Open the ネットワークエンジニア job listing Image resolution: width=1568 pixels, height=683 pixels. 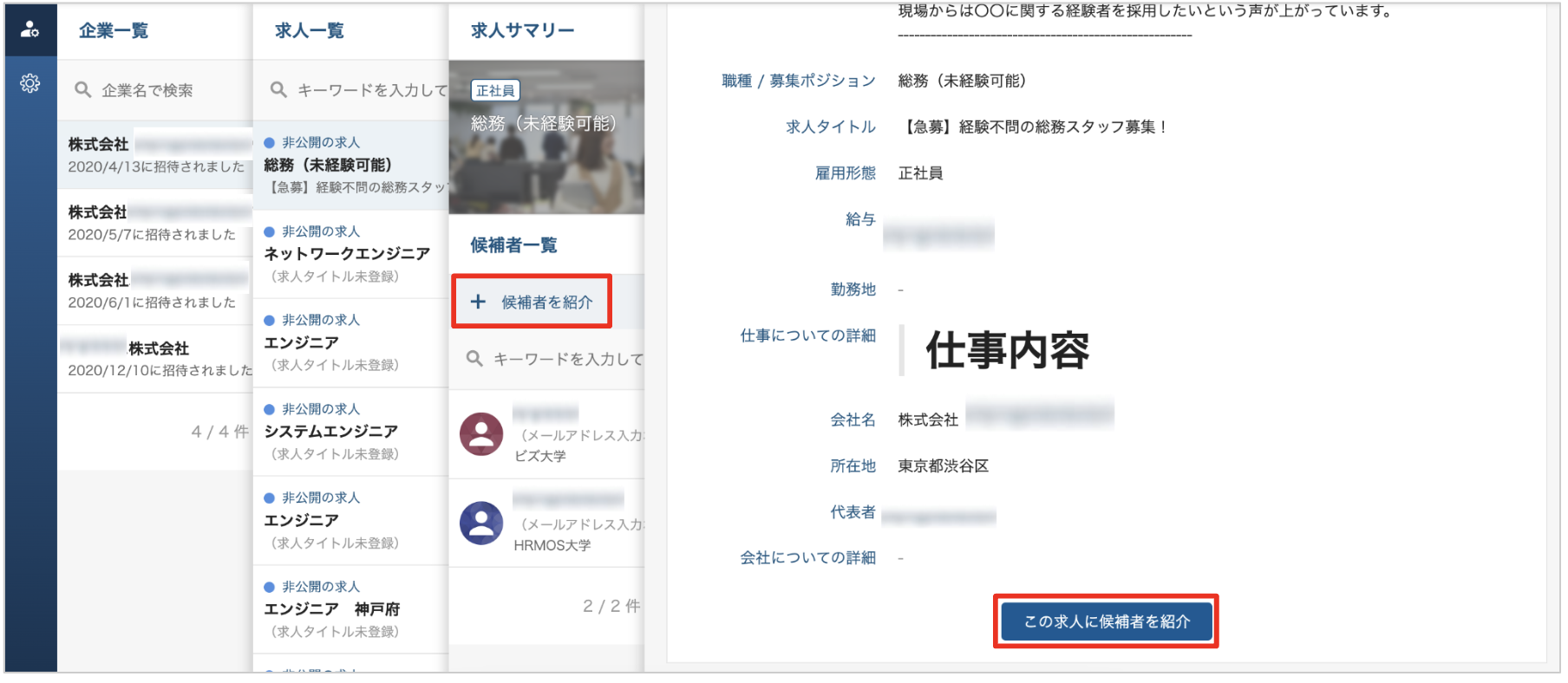tap(351, 254)
